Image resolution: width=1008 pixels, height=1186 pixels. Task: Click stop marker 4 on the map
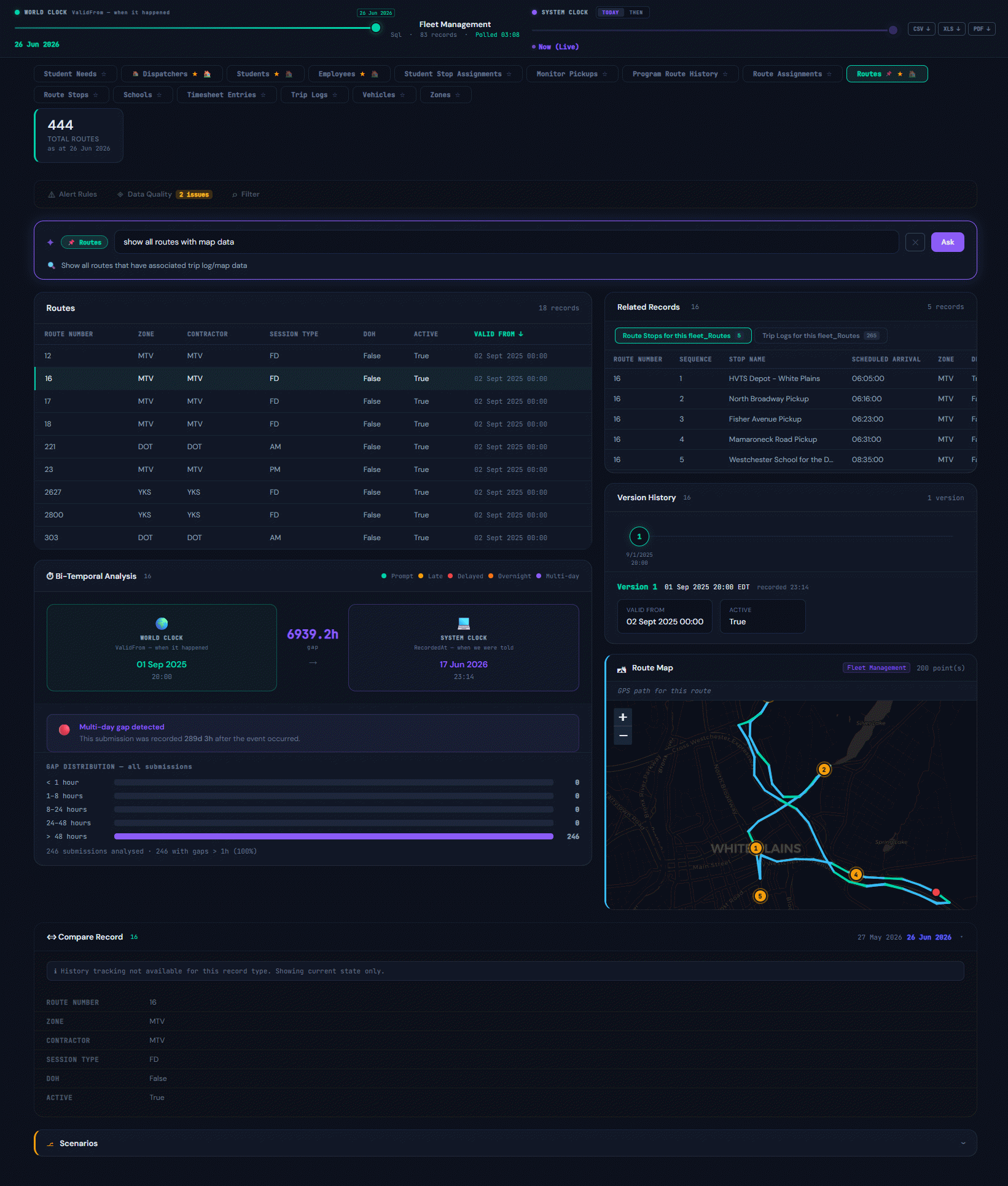856,874
